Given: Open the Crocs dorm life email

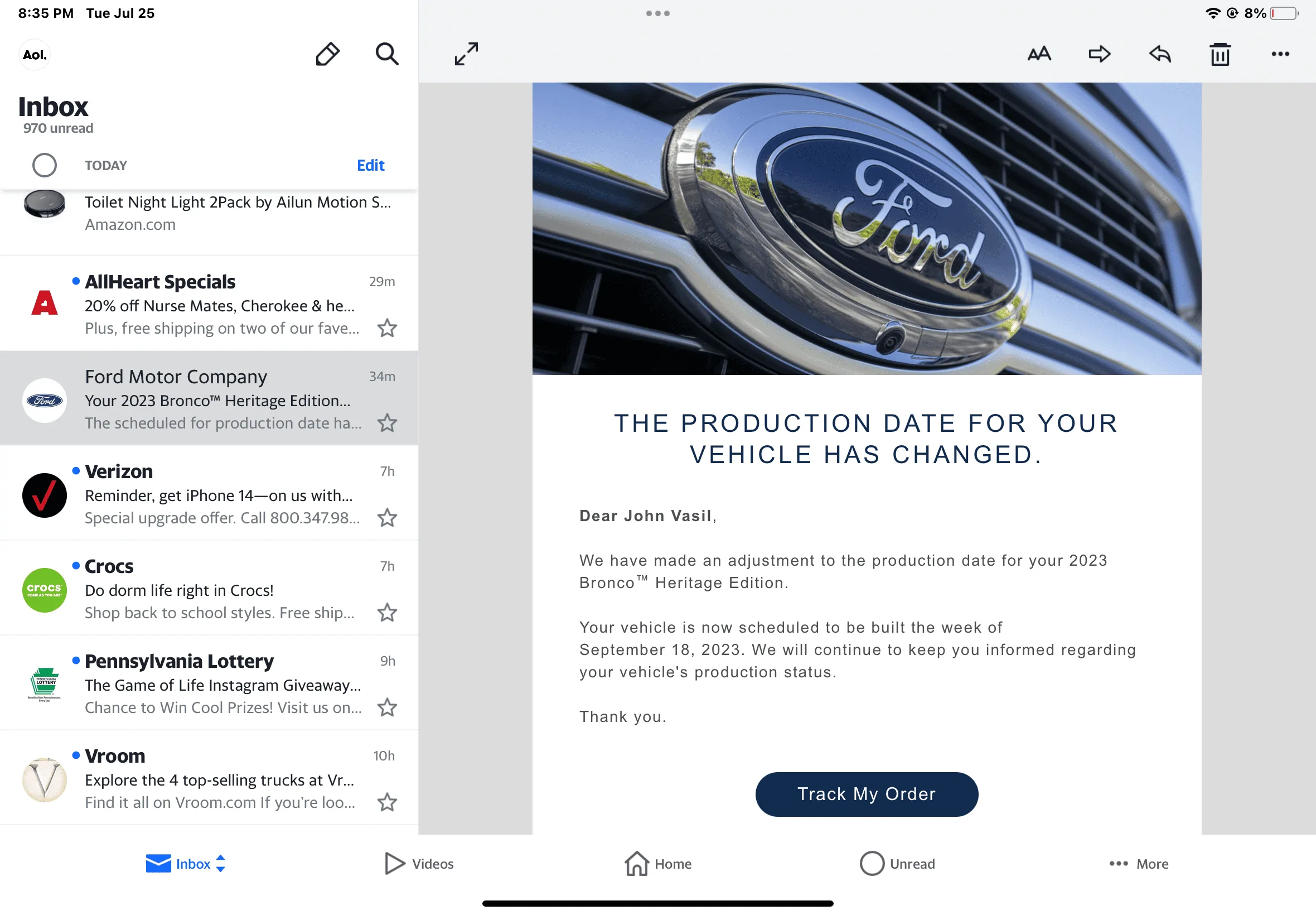Looking at the screenshot, I should point(209,588).
